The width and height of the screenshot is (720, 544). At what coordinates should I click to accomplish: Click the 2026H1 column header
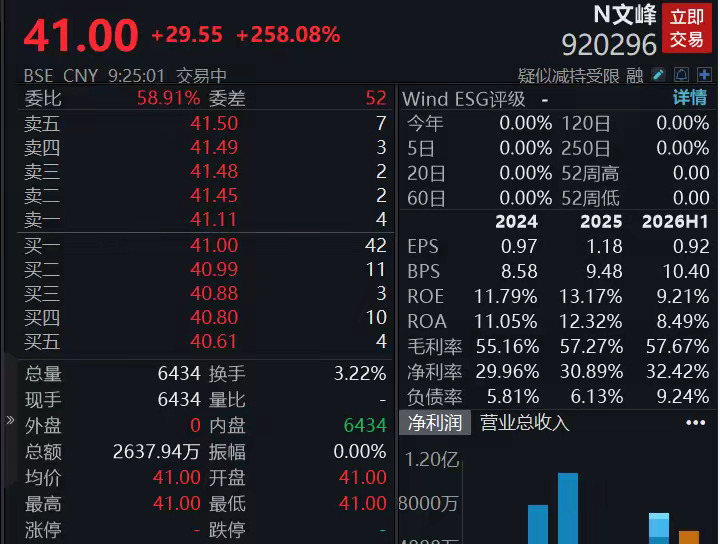[x=675, y=222]
